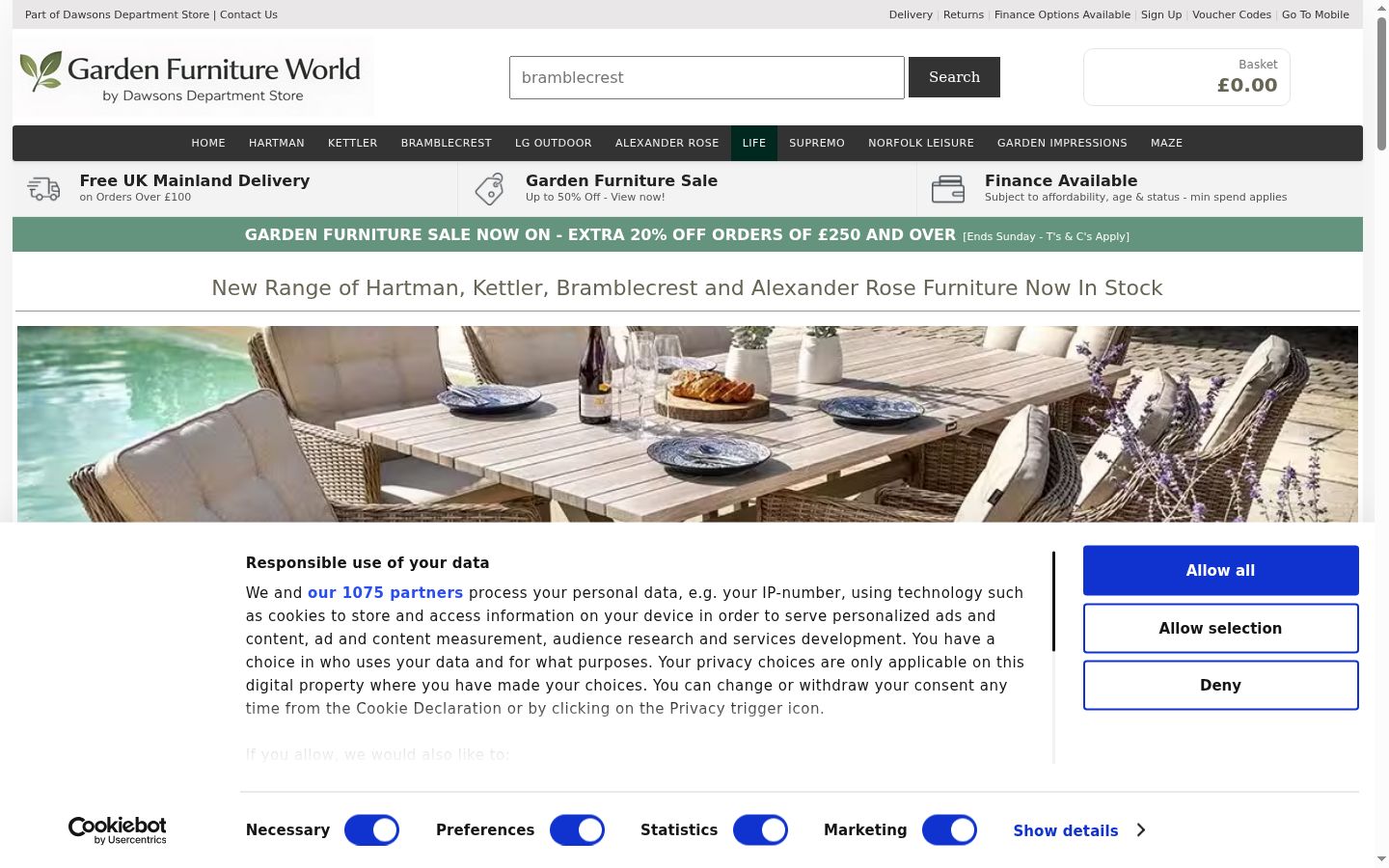
Task: Select BRAMBLECREST in the navigation bar
Action: pos(447,143)
